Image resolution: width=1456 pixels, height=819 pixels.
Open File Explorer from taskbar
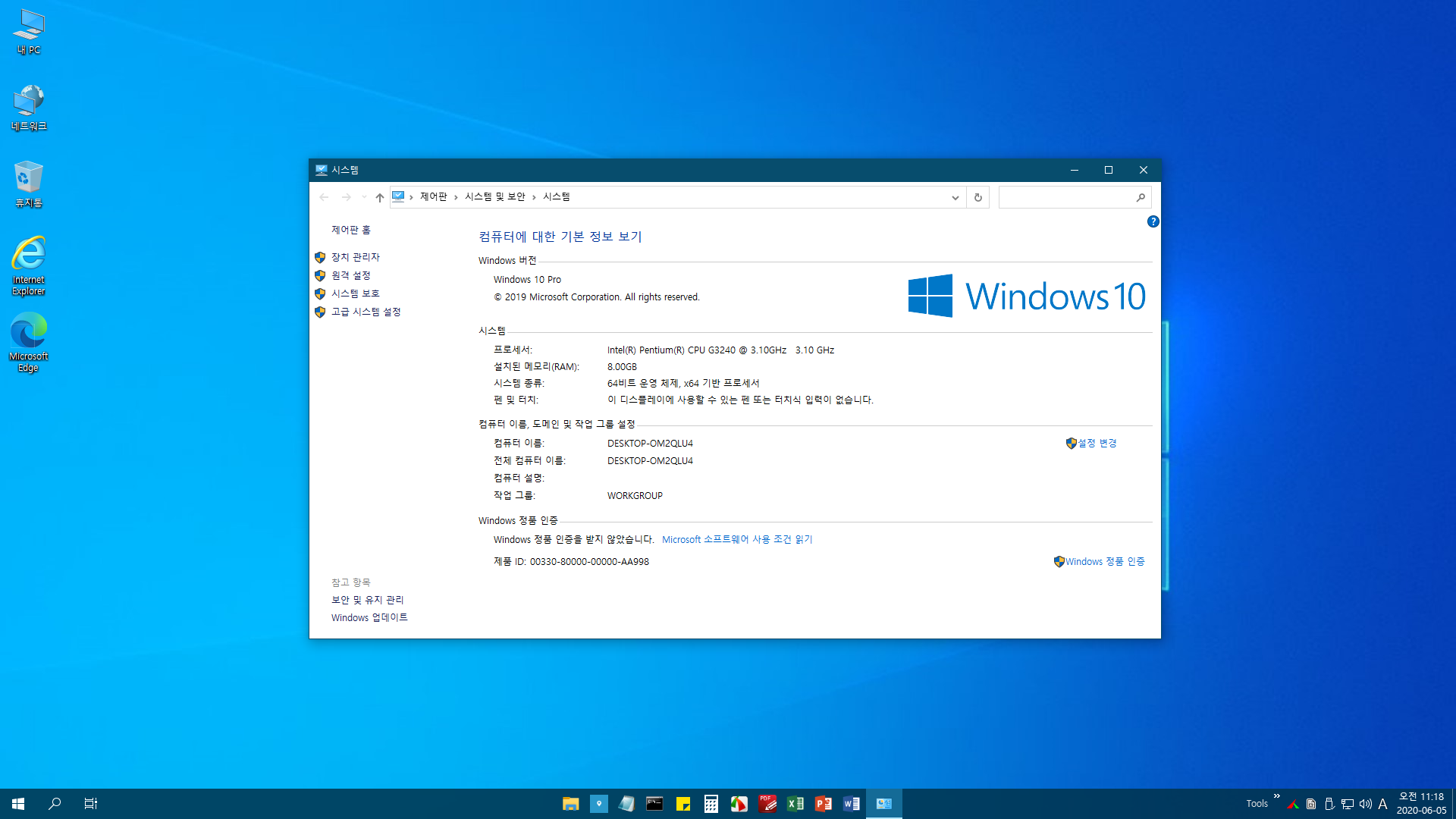[x=571, y=804]
